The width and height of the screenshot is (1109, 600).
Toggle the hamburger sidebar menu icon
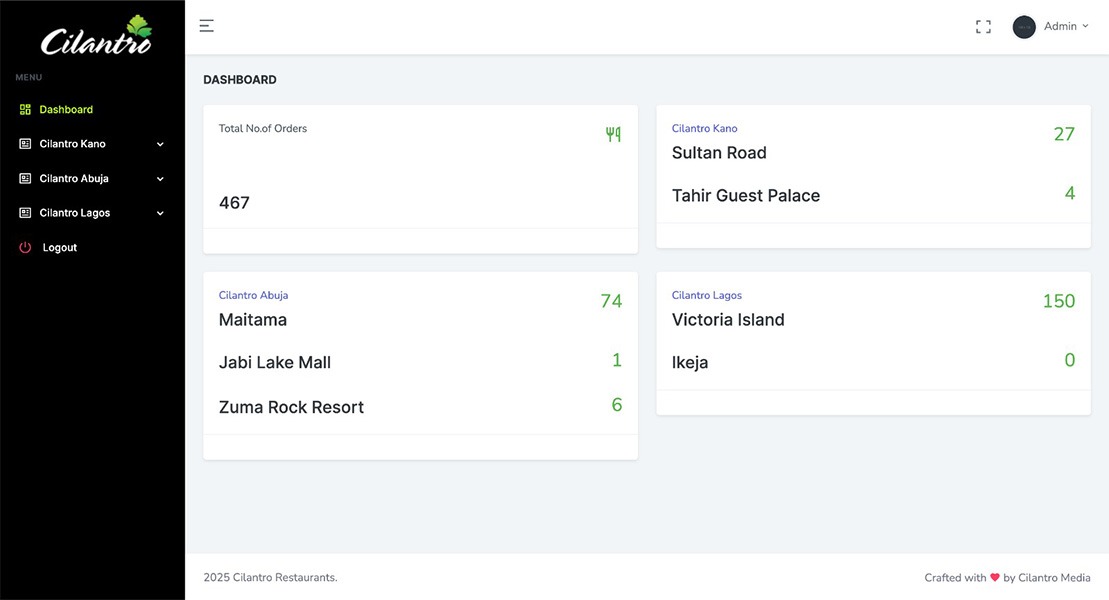click(206, 26)
